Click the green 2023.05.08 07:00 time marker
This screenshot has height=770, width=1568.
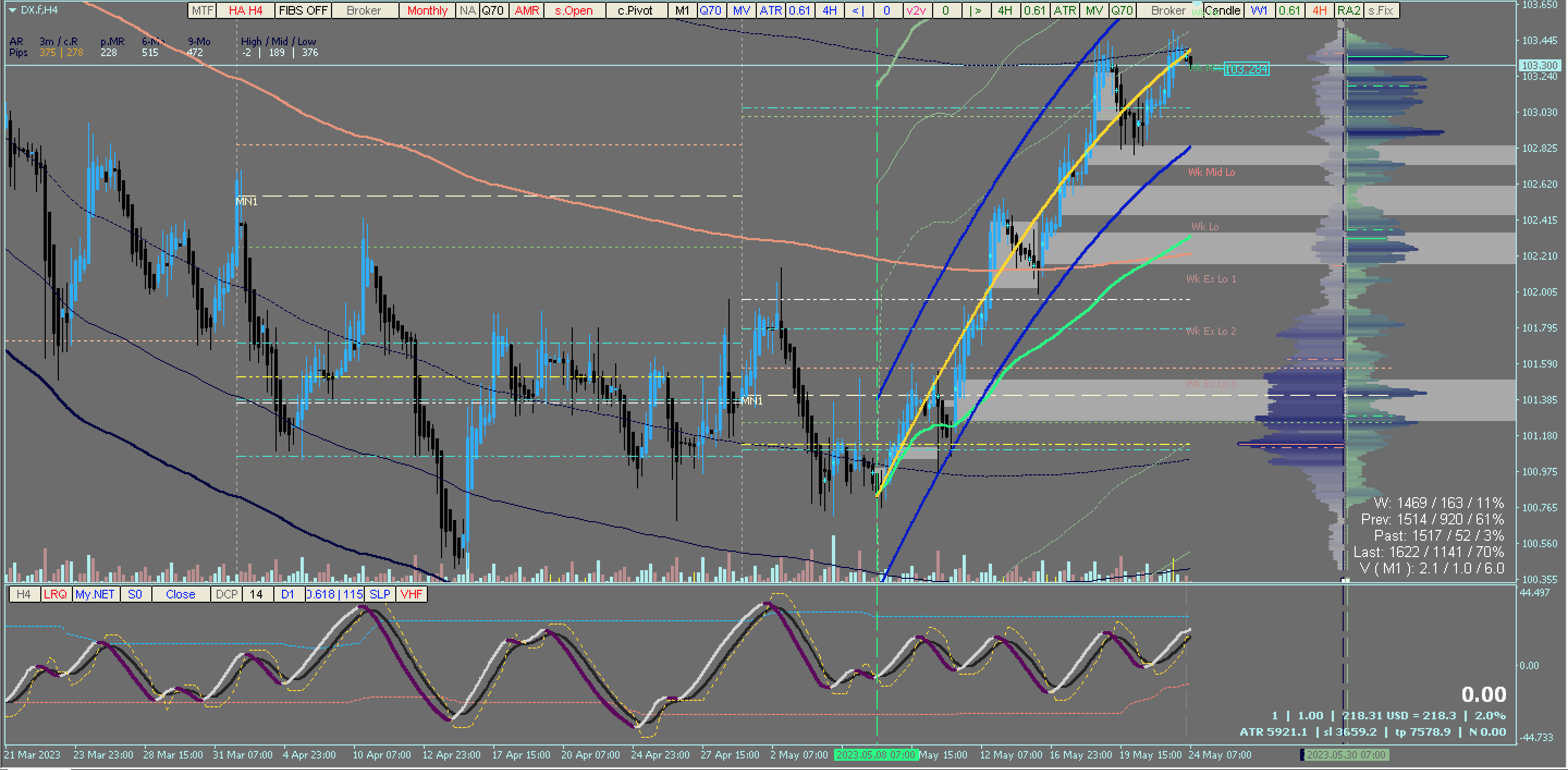[876, 755]
